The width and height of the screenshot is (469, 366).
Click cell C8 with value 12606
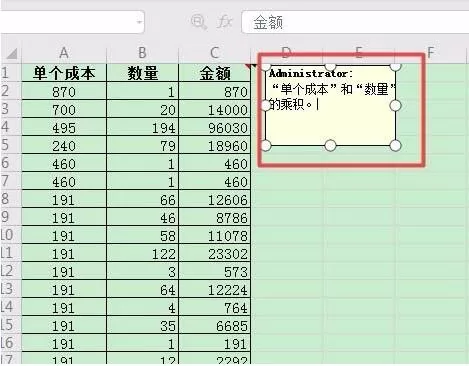[215, 199]
